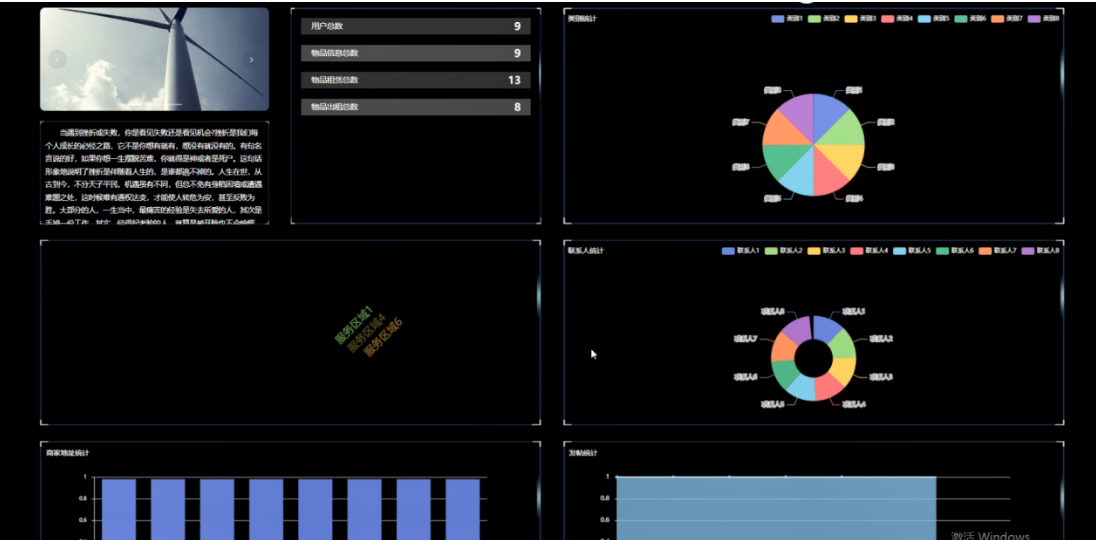Hide 联系人8 series via legend
The image size is (1096, 540).
1041,250
